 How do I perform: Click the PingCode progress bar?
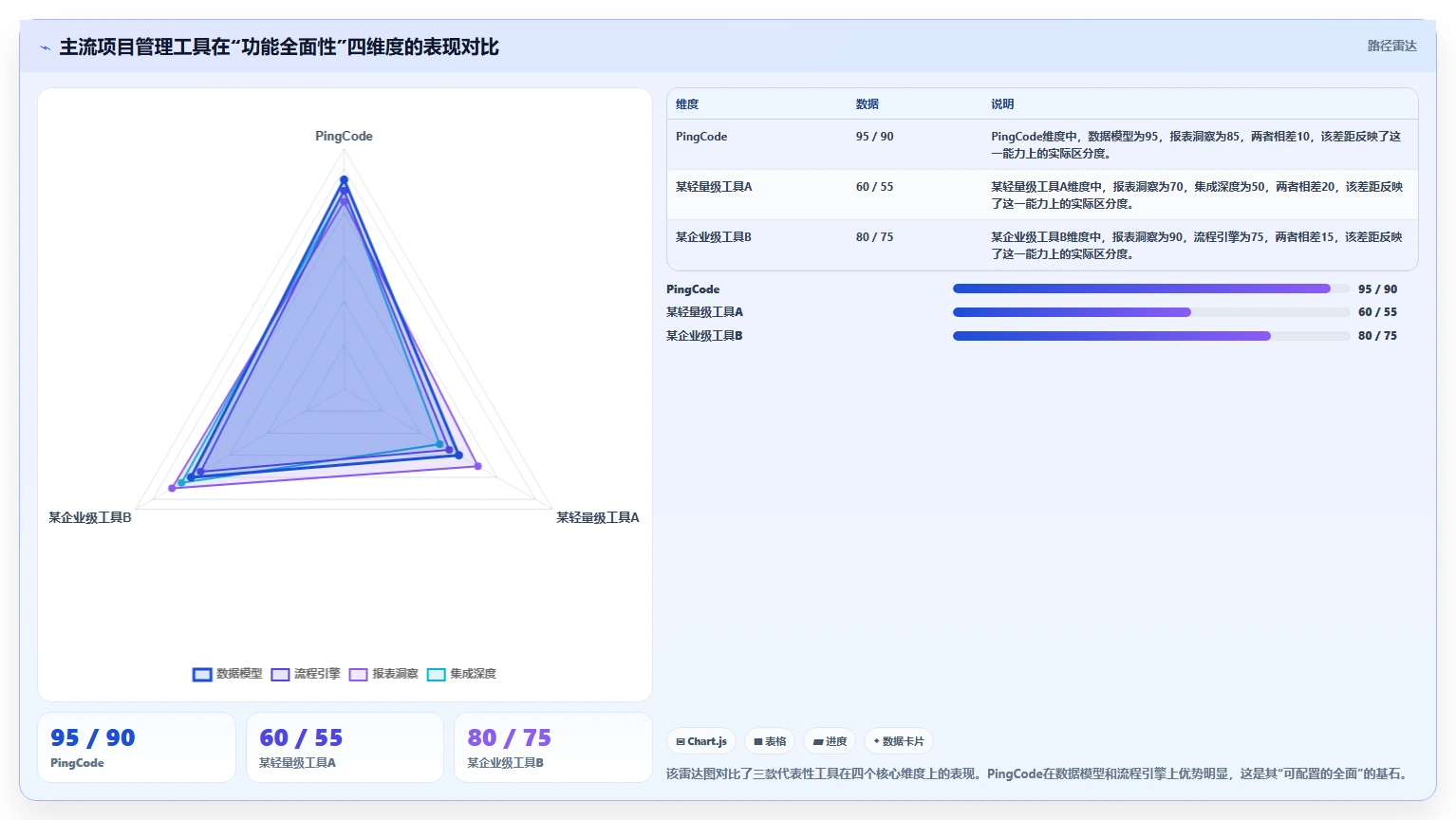coord(1151,289)
